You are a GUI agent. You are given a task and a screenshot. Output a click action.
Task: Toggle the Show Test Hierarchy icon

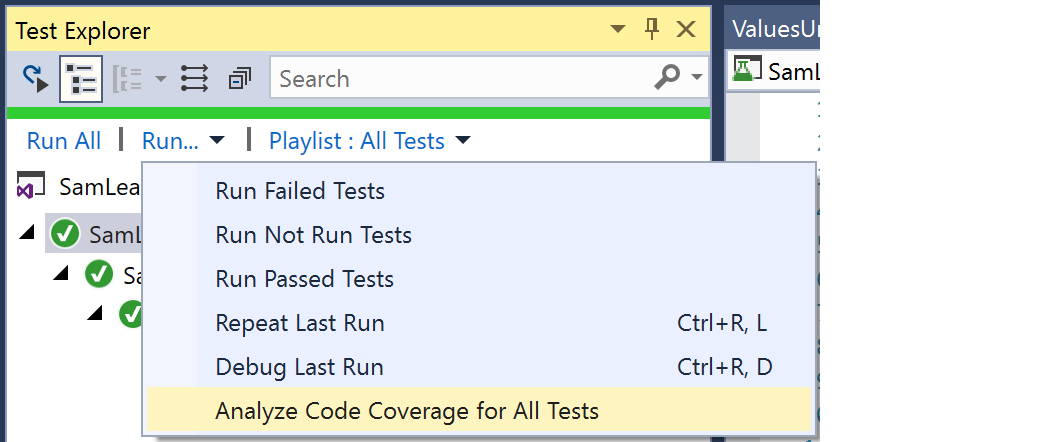coord(81,79)
